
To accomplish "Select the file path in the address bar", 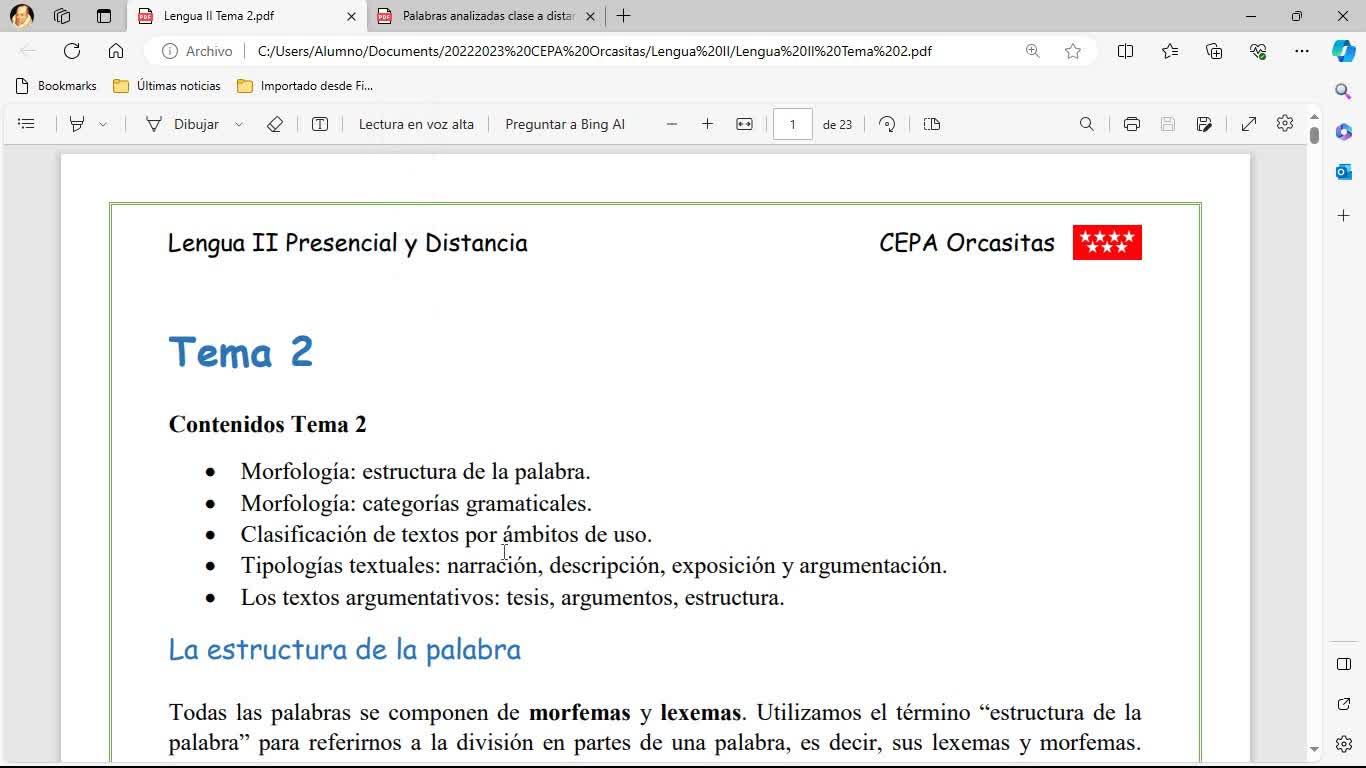I will [595, 51].
